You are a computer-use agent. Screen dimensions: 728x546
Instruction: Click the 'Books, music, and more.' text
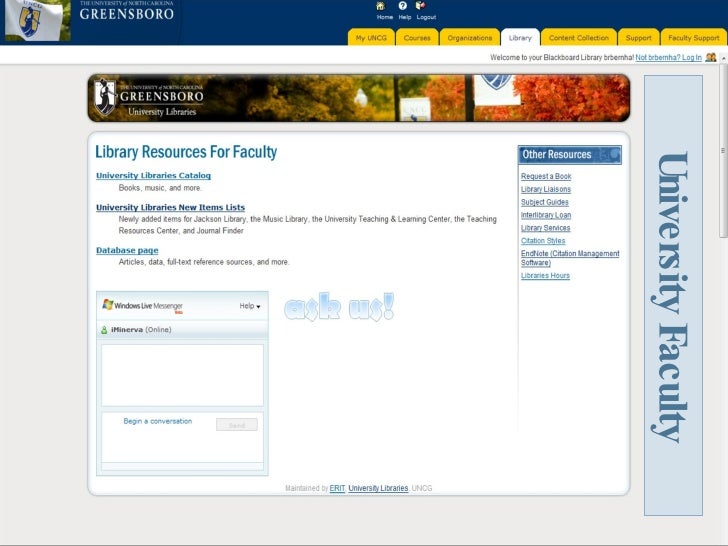160,188
